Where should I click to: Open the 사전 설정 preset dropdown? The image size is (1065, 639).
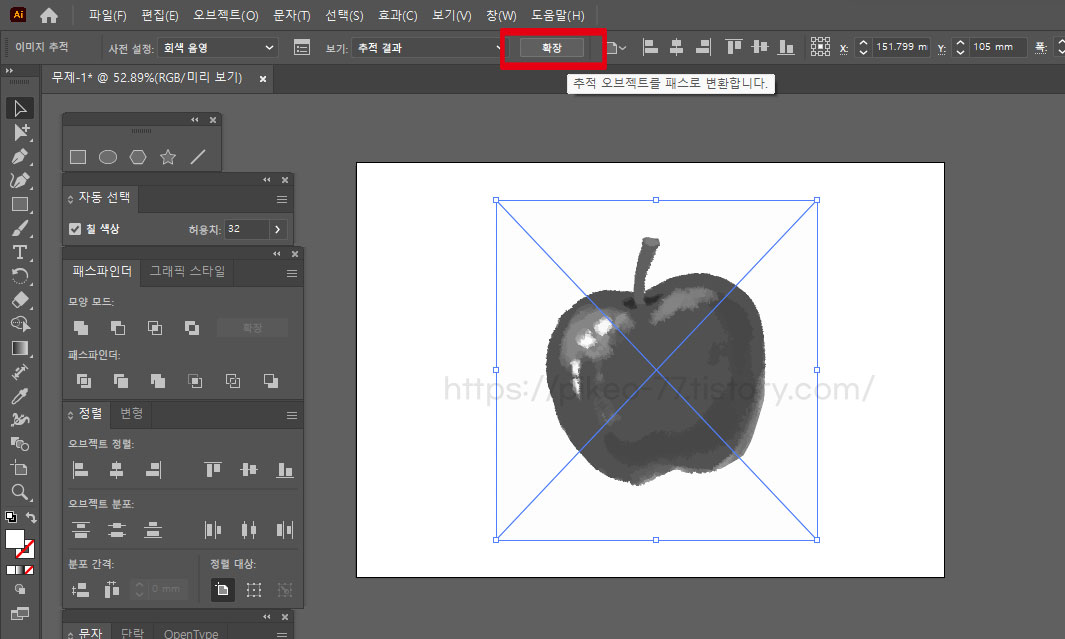click(x=217, y=48)
